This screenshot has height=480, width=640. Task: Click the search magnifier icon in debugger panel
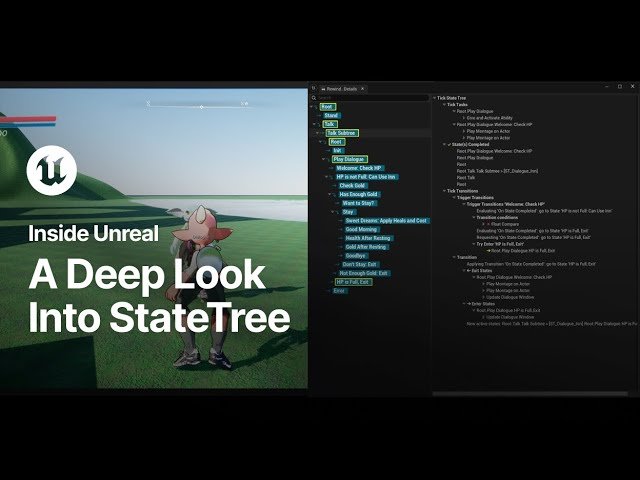[x=314, y=98]
